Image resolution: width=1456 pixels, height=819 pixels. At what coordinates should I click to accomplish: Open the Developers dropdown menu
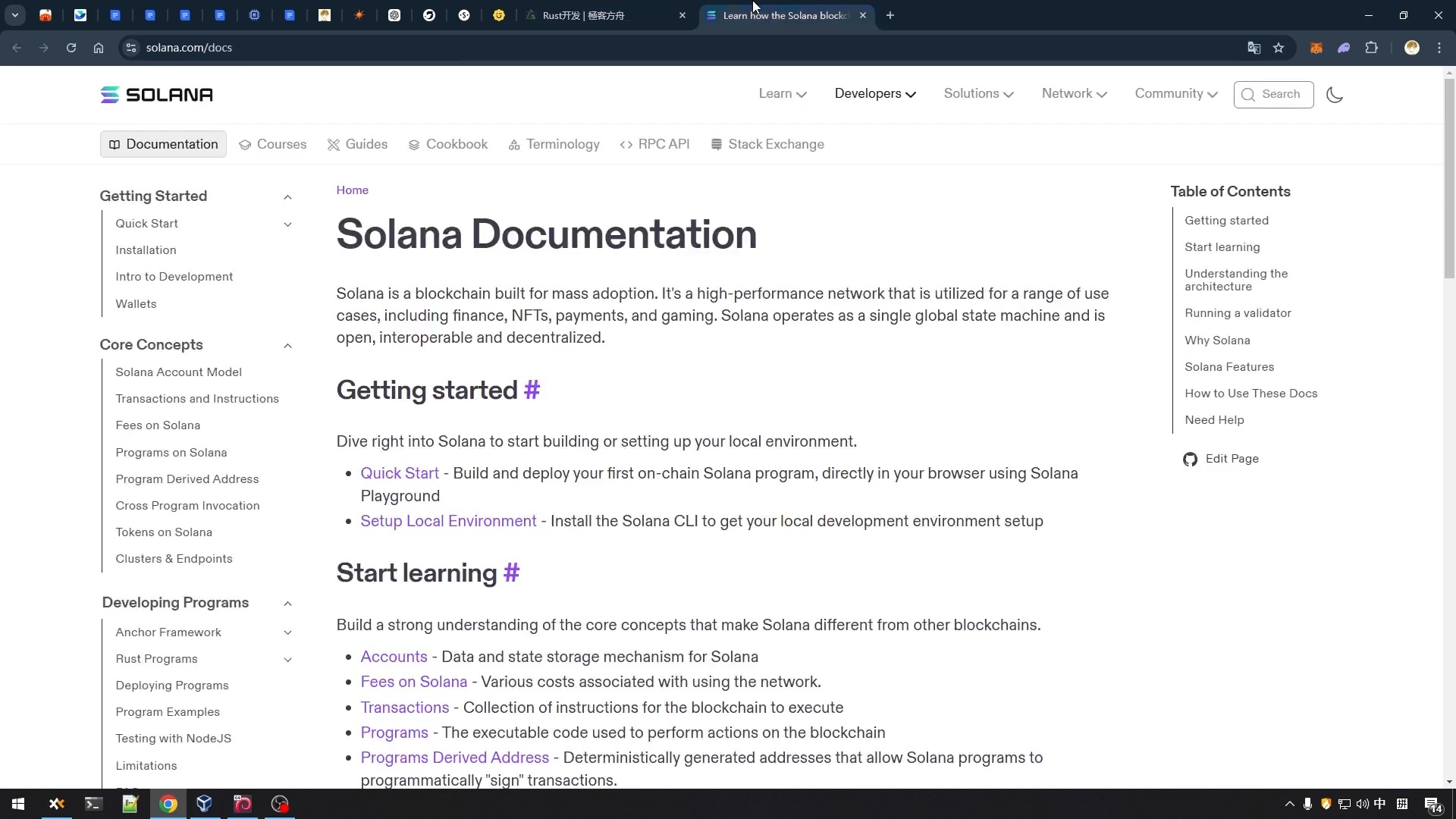[875, 94]
